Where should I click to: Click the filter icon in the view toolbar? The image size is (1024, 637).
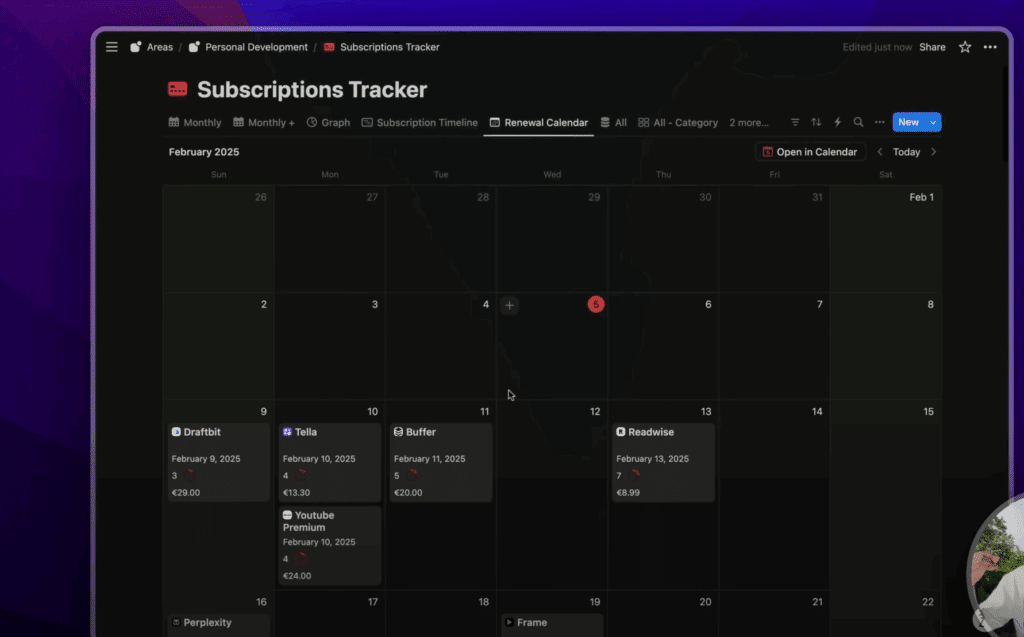(795, 122)
